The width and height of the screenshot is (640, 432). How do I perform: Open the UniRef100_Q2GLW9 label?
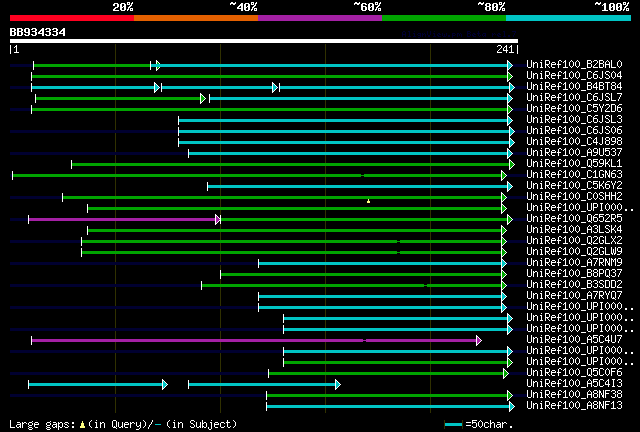tap(574, 252)
